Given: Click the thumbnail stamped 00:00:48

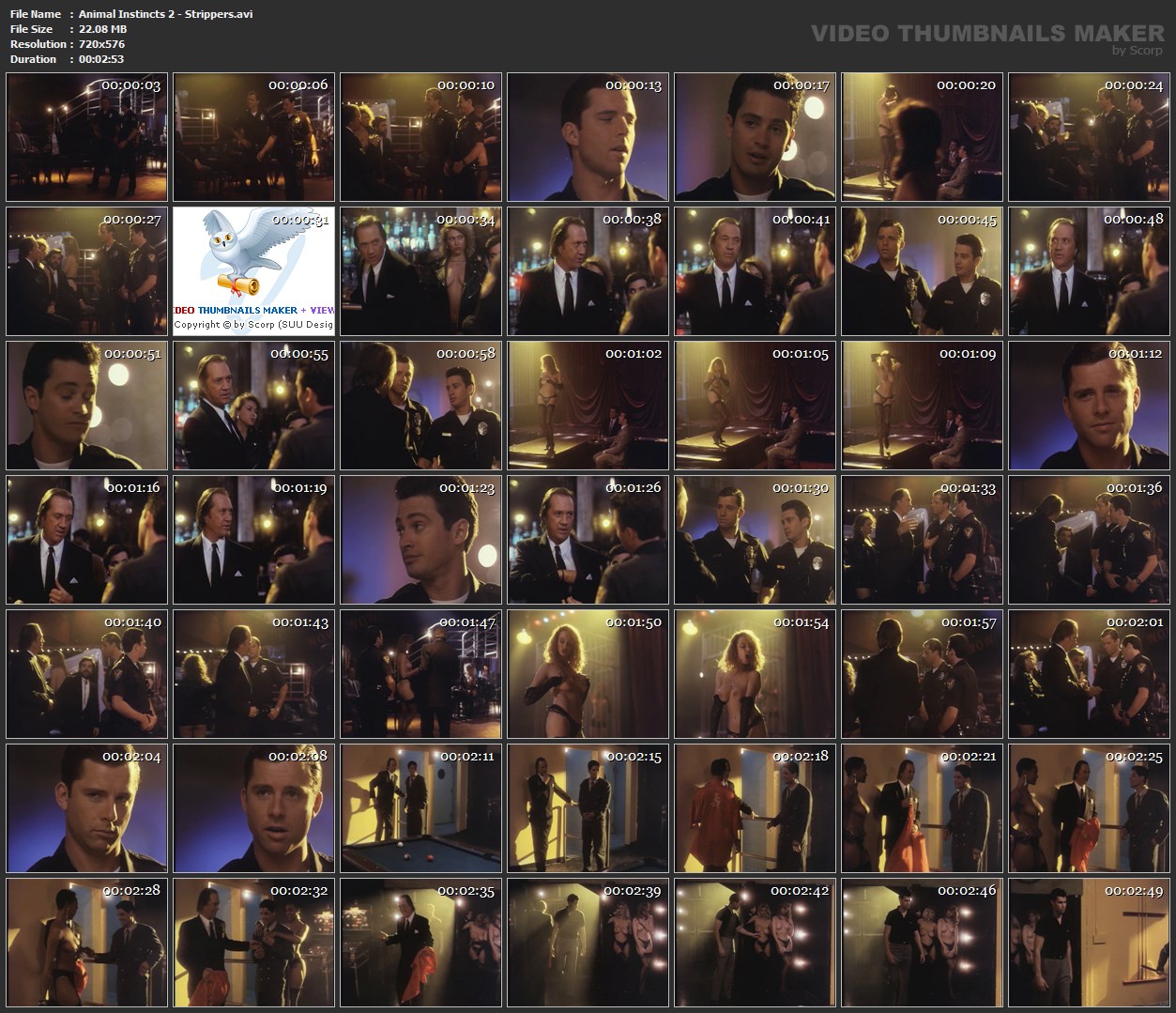Looking at the screenshot, I should pyautogui.click(x=1090, y=271).
